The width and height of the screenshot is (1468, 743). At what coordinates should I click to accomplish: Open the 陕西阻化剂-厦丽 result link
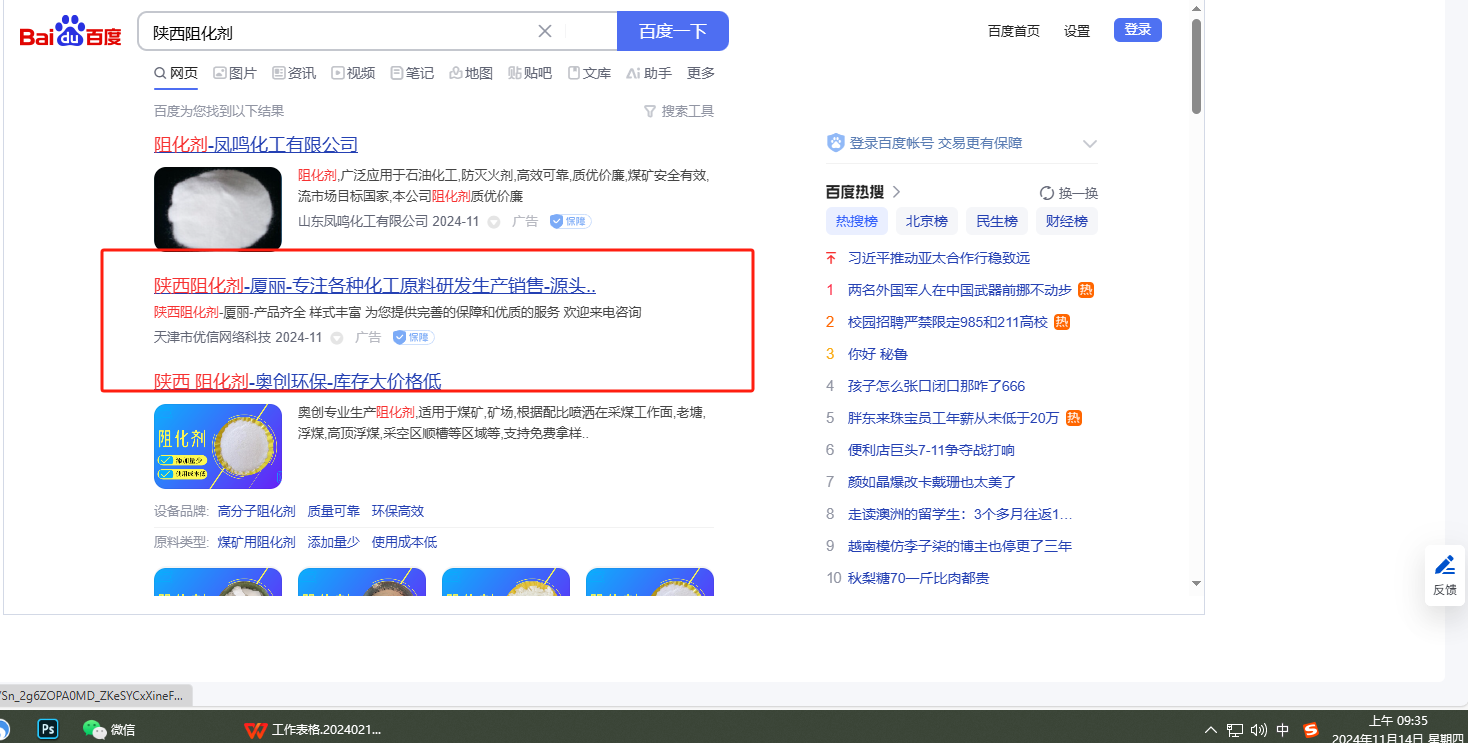coord(375,285)
